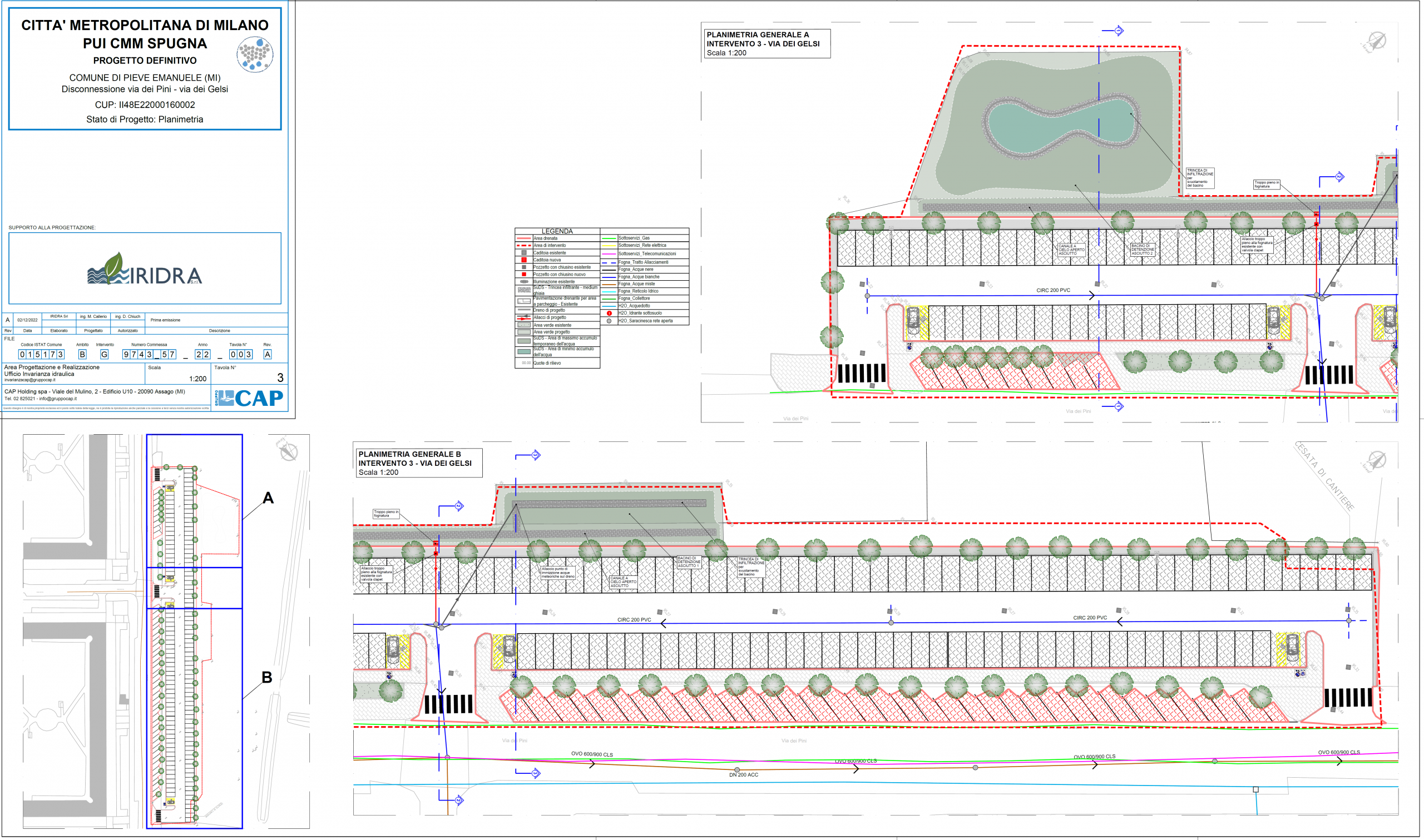The height and width of the screenshot is (840, 1424).
Task: Click the SuDS minimo accumulo colour swatch
Action: [524, 351]
